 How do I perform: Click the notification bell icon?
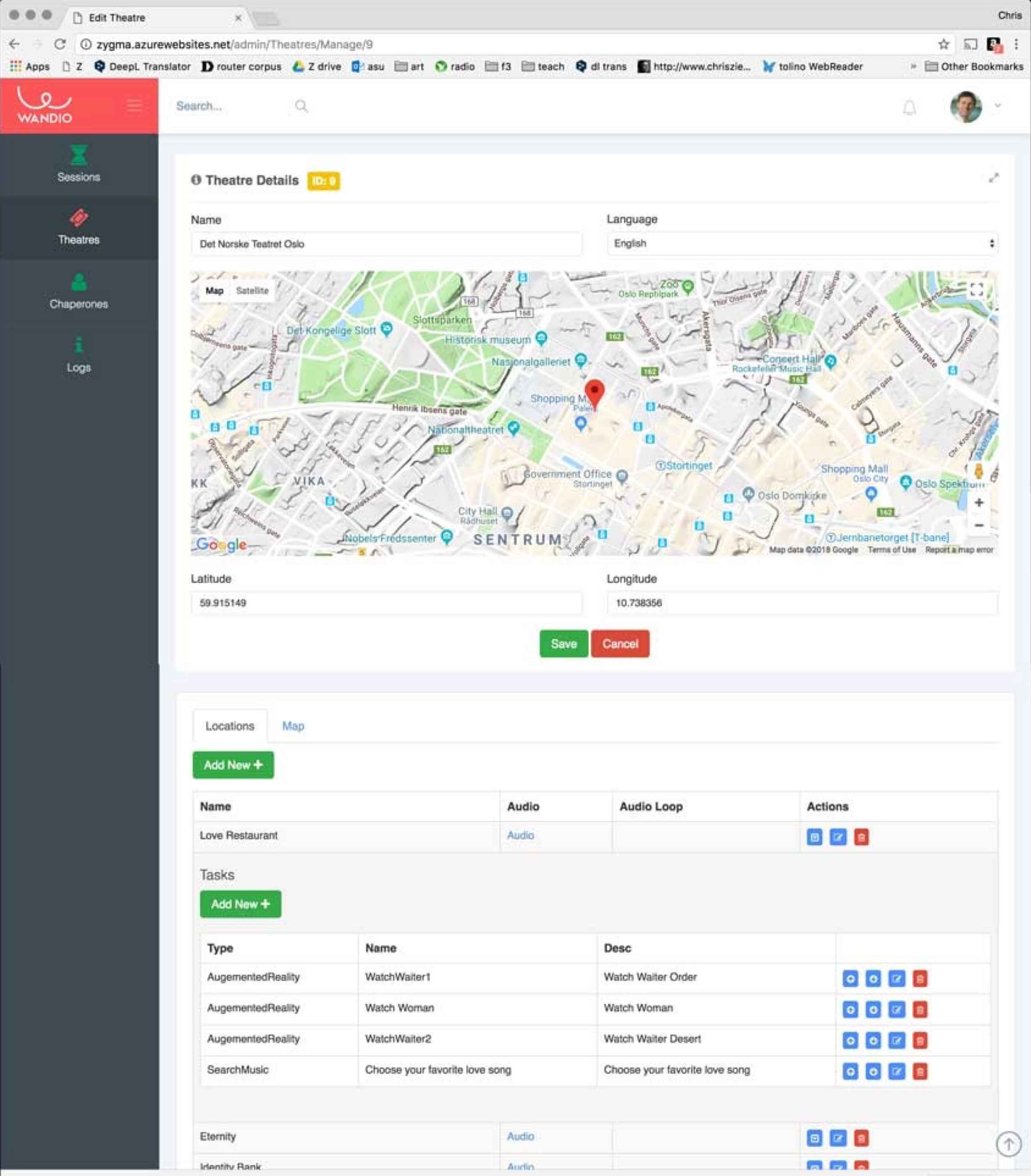tap(909, 108)
